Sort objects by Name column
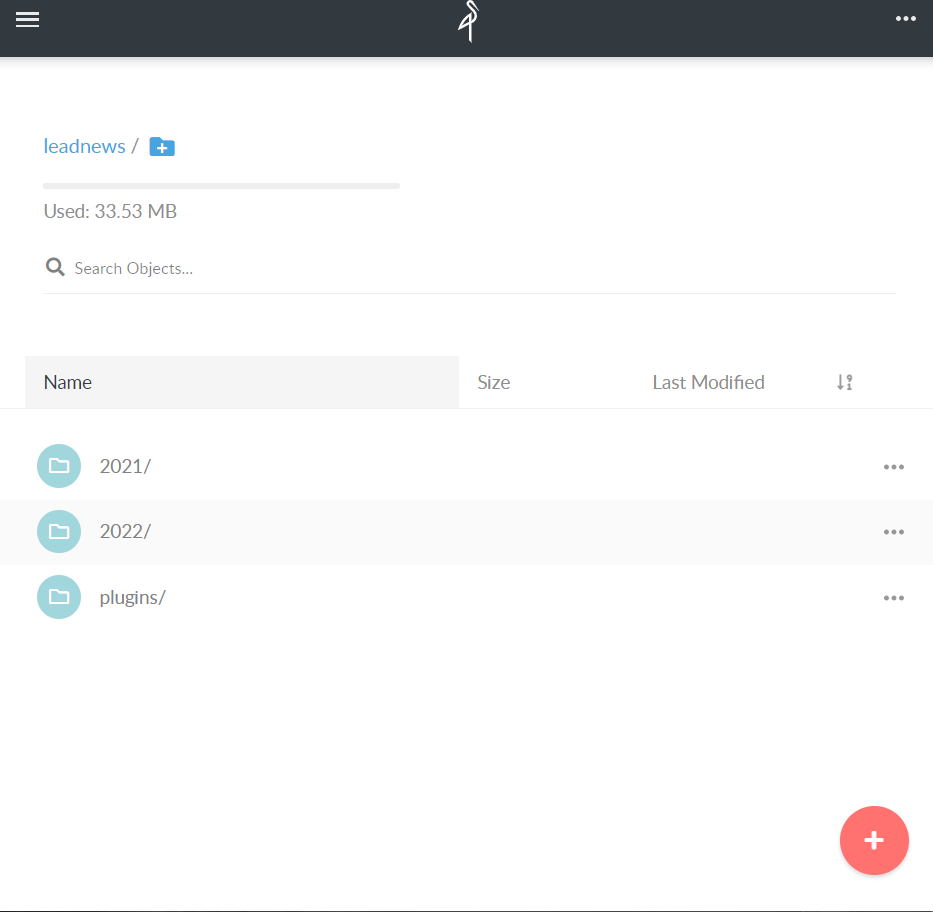Screen dimensions: 933x912 click(242, 382)
